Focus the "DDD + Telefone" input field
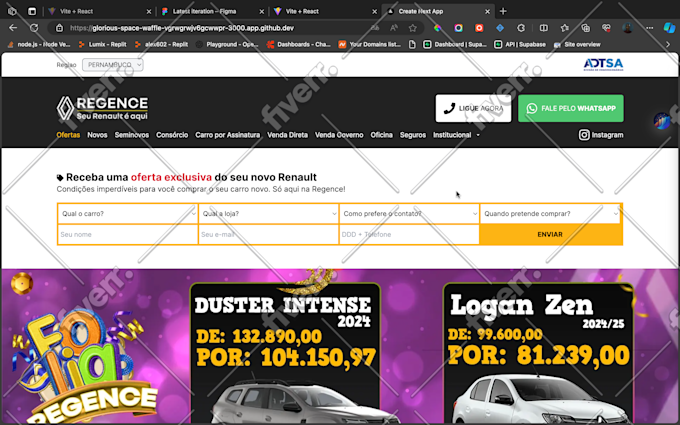The image size is (680, 425). pos(409,235)
